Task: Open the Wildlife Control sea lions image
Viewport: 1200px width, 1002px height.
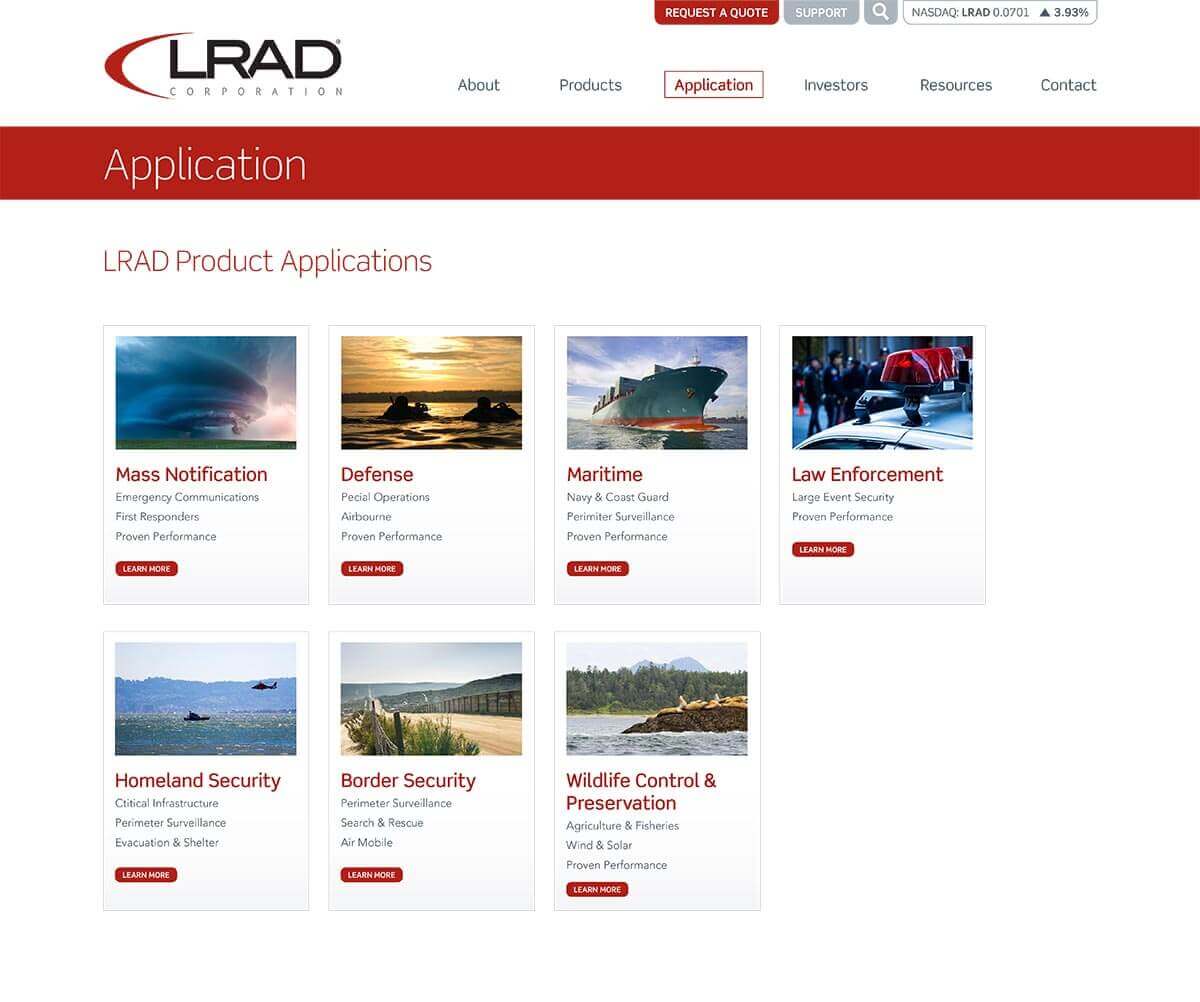Action: coord(657,698)
